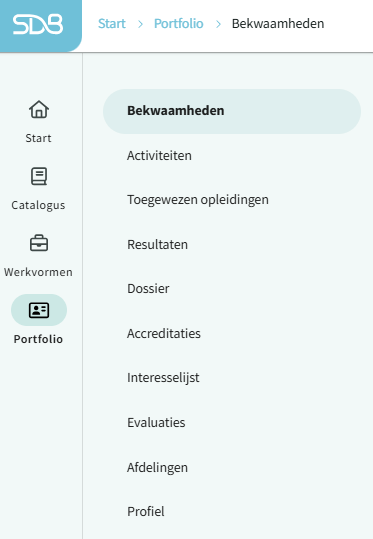This screenshot has height=539, width=373.
Task: Click the Bekwaamheden breadcrumb text
Action: pyautogui.click(x=278, y=24)
